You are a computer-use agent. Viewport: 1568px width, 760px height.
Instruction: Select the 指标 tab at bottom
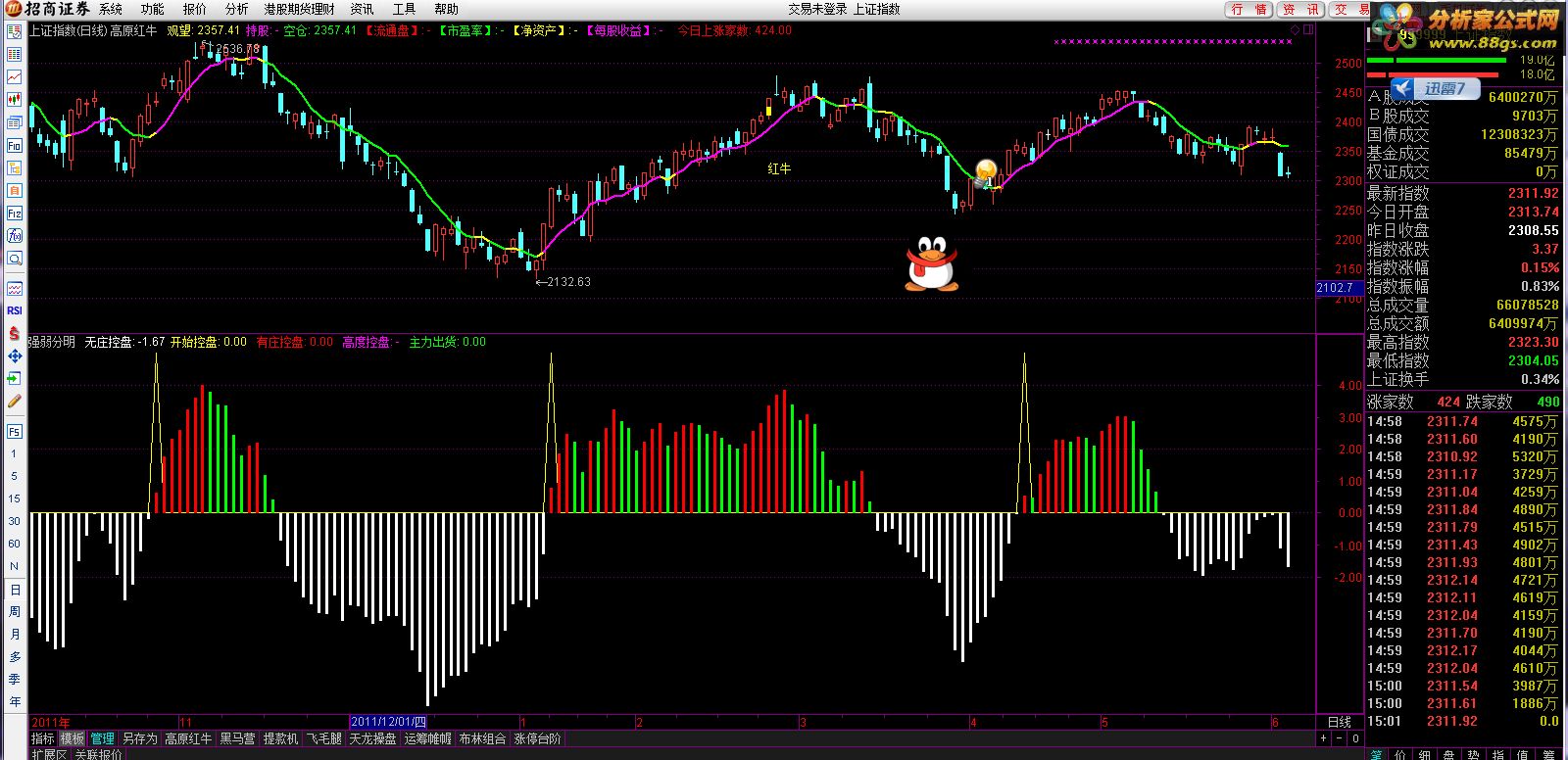(x=42, y=738)
